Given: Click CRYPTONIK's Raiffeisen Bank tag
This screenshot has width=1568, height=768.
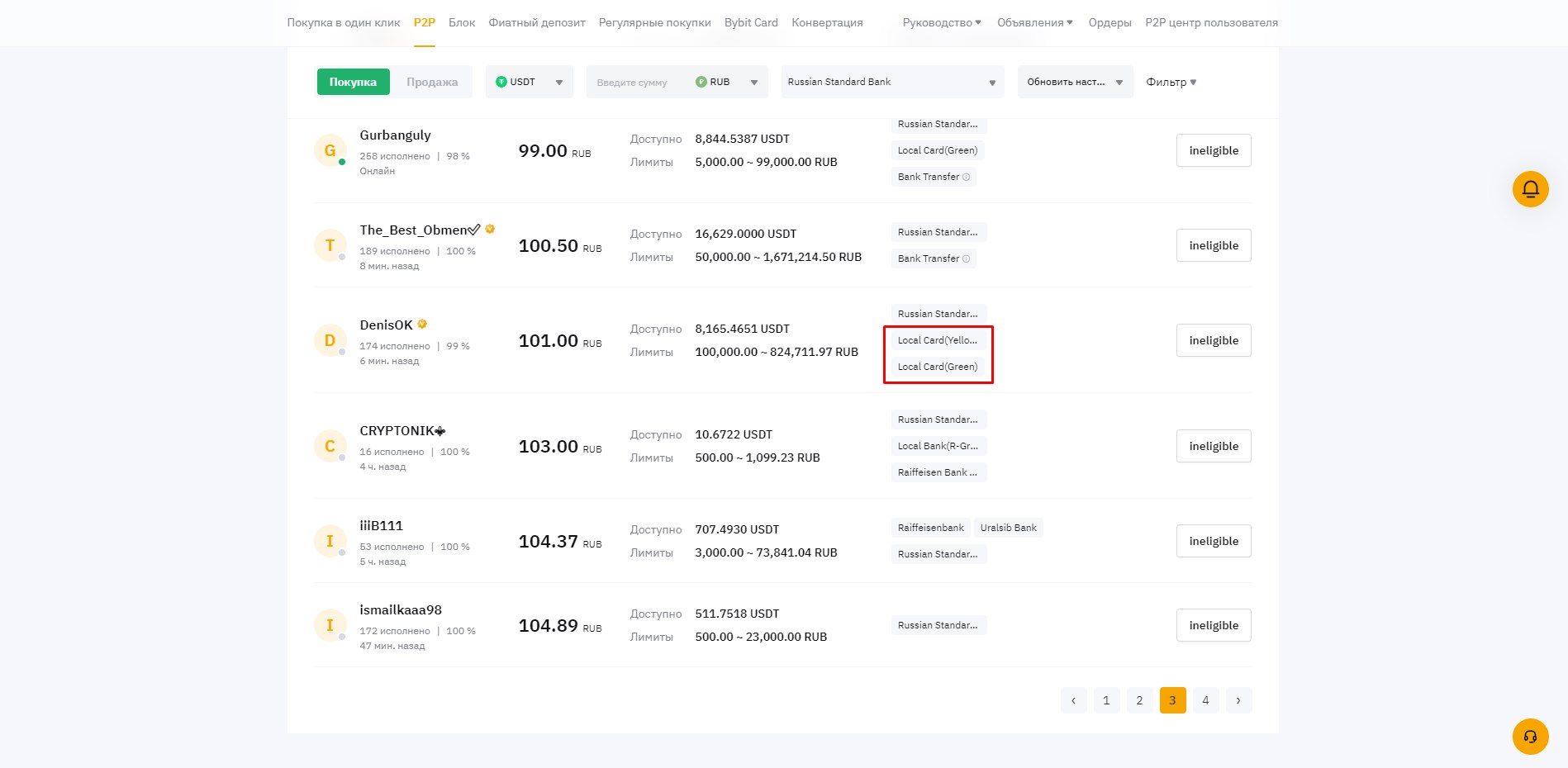Looking at the screenshot, I should pos(938,472).
